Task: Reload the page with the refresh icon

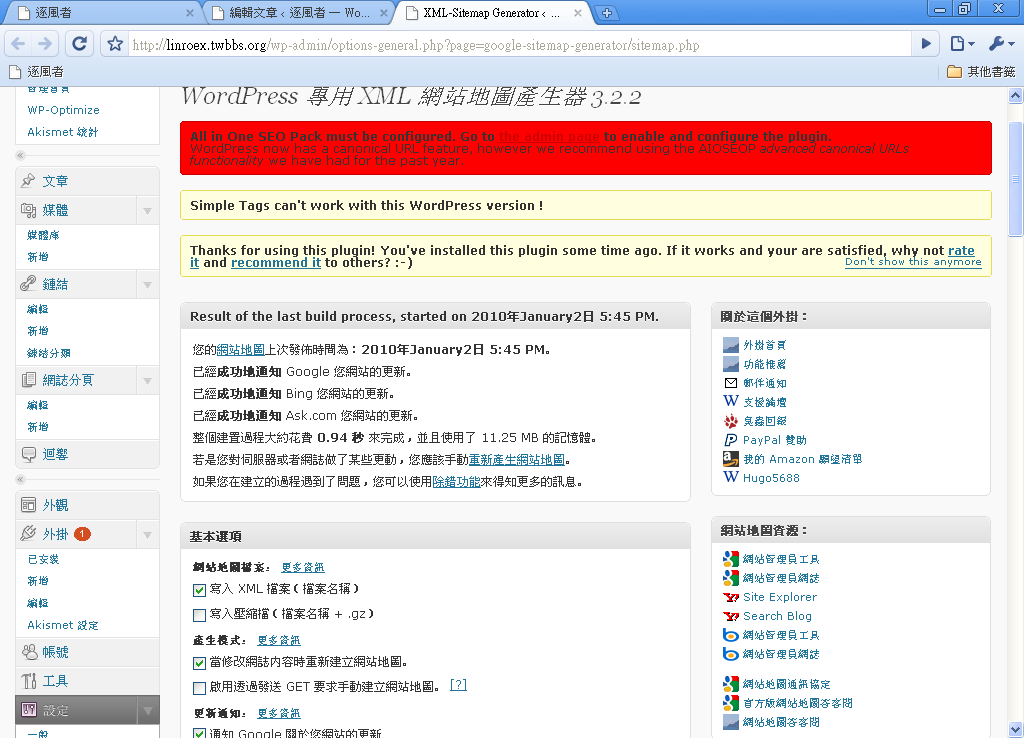Action: click(x=80, y=44)
